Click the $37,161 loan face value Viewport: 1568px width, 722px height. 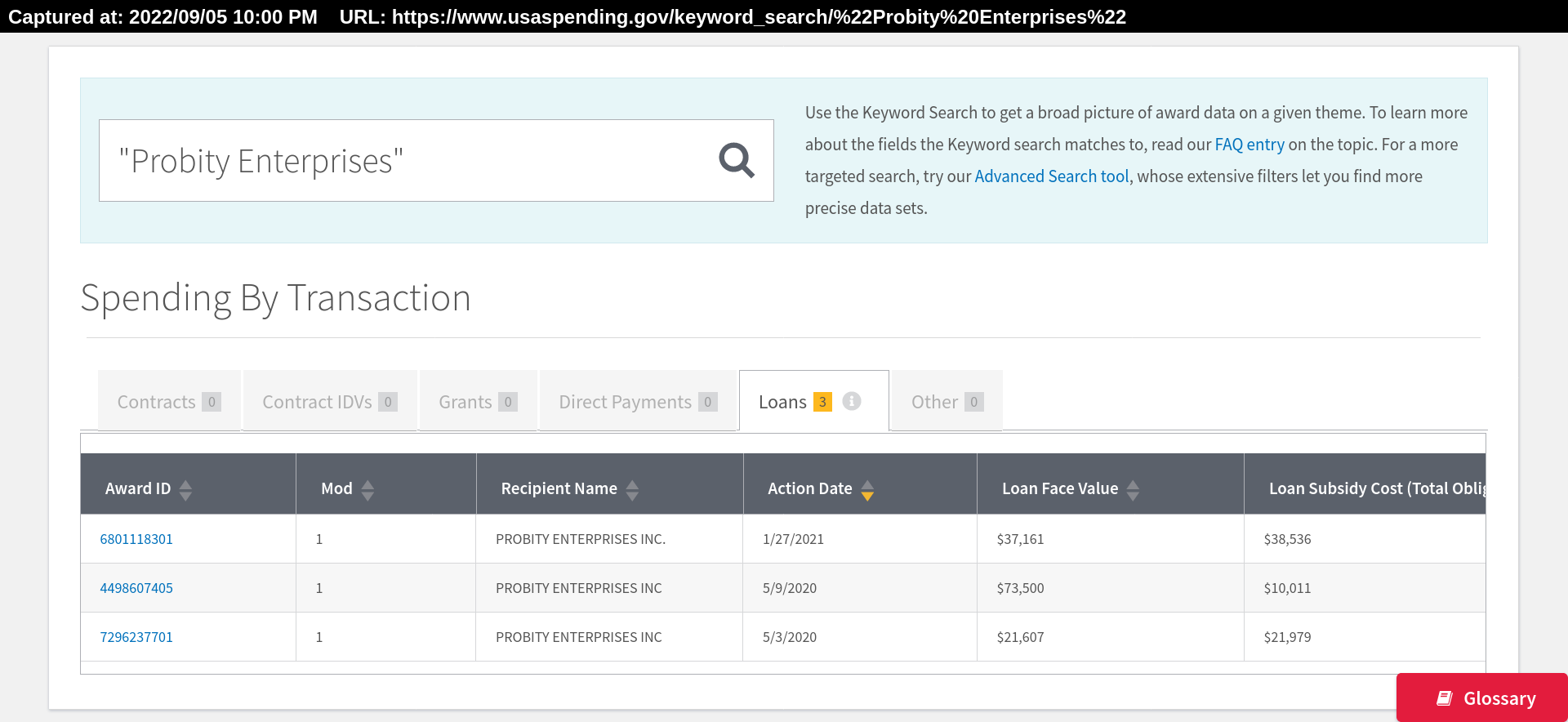(x=1020, y=539)
